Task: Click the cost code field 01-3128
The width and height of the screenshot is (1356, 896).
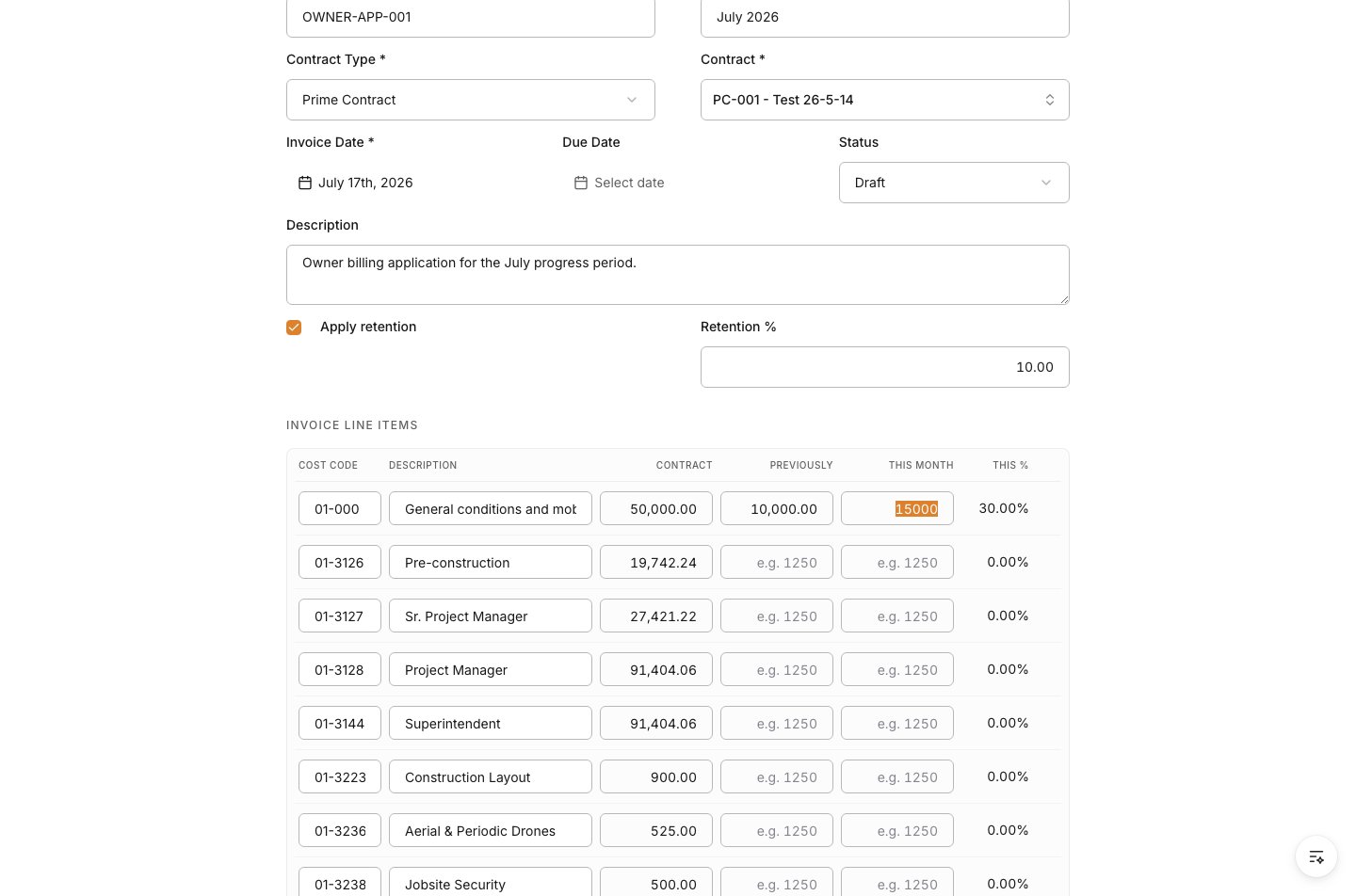Action: [340, 669]
